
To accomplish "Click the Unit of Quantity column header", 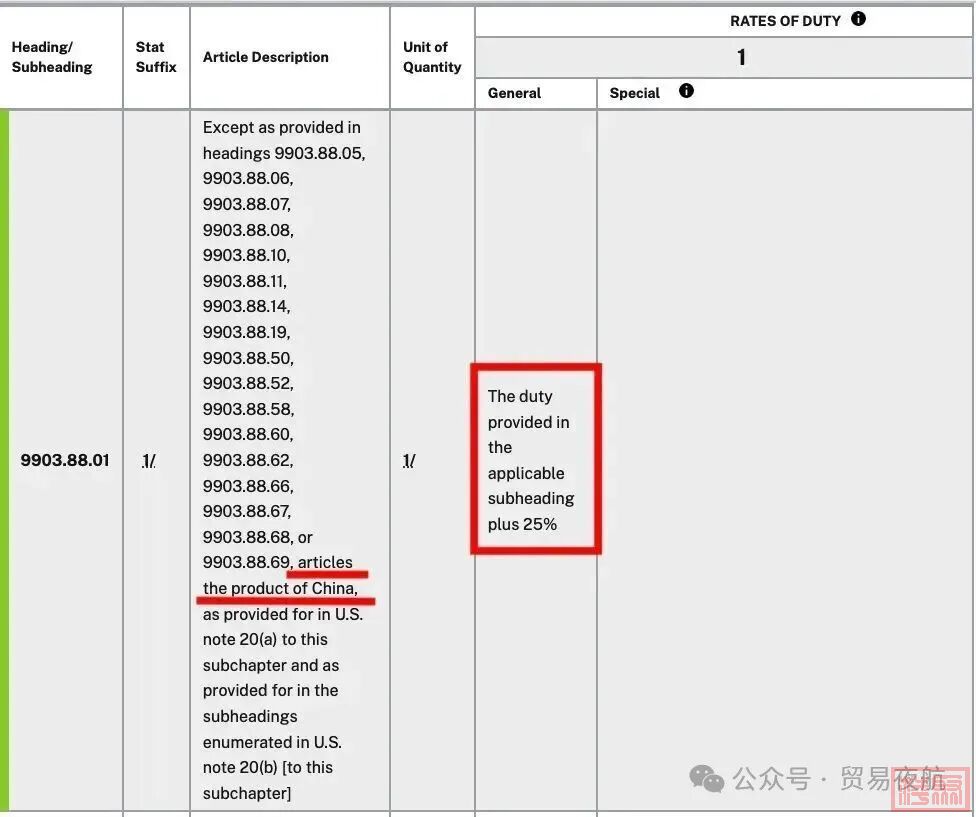I will coord(432,57).
